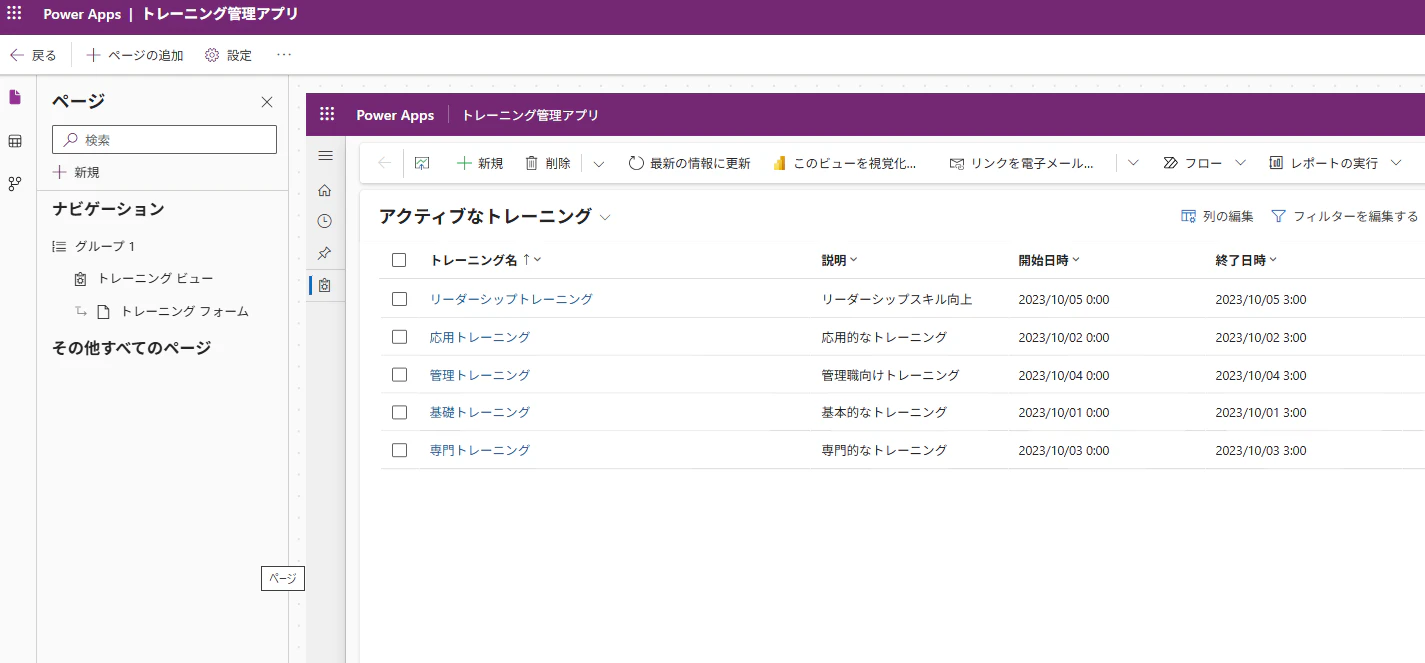Open Recent items clock icon

[324, 221]
